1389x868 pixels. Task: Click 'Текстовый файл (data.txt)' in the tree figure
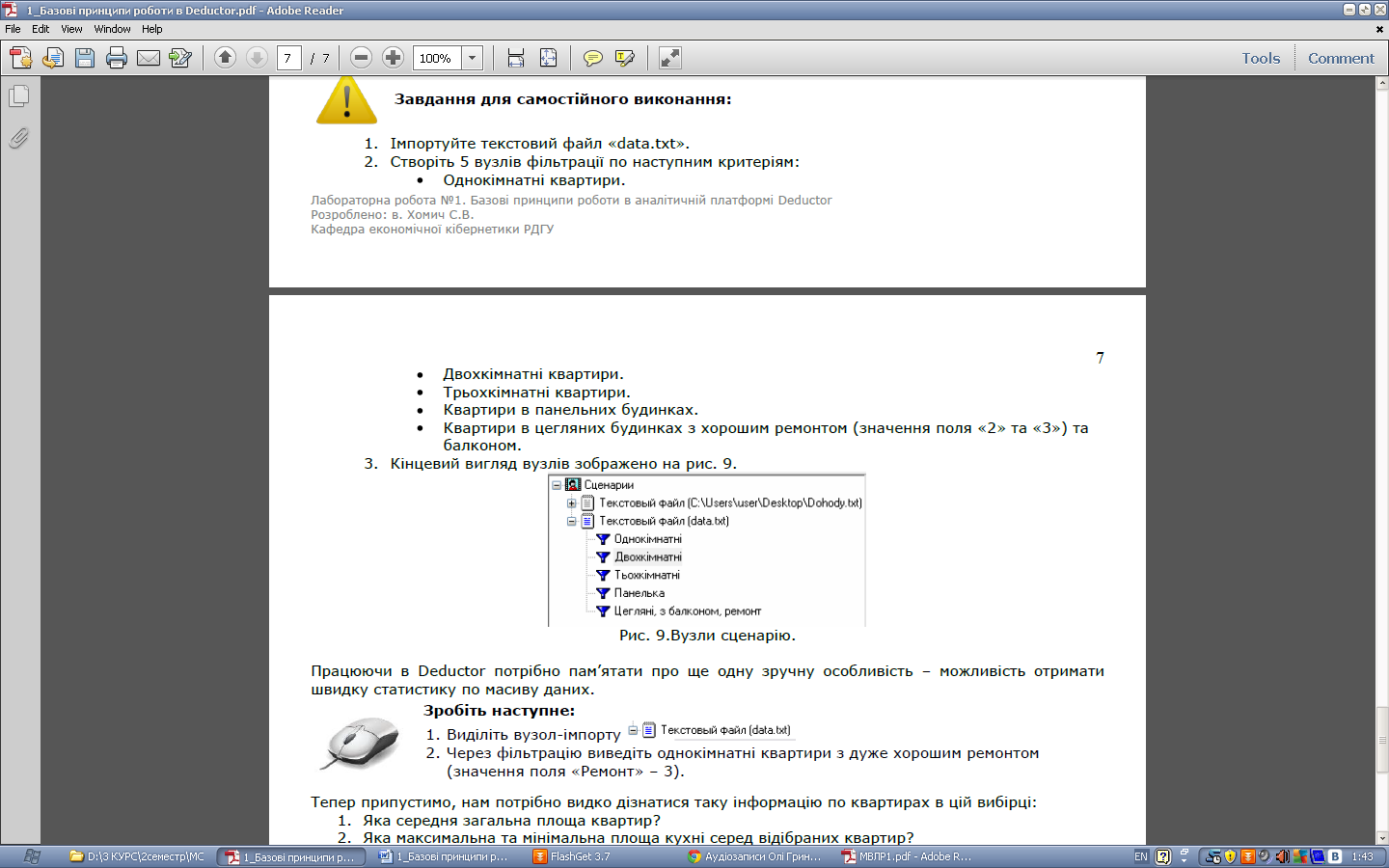pos(664,521)
